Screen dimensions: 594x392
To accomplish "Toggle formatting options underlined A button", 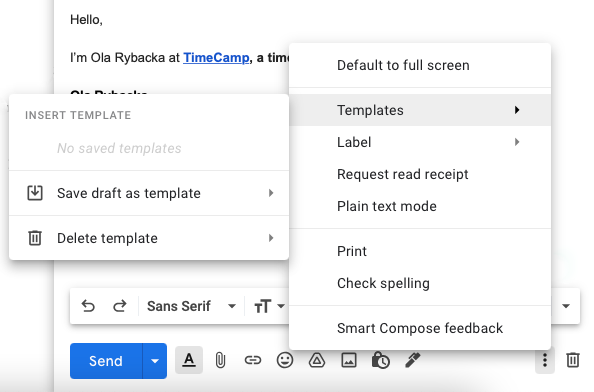I will click(189, 360).
